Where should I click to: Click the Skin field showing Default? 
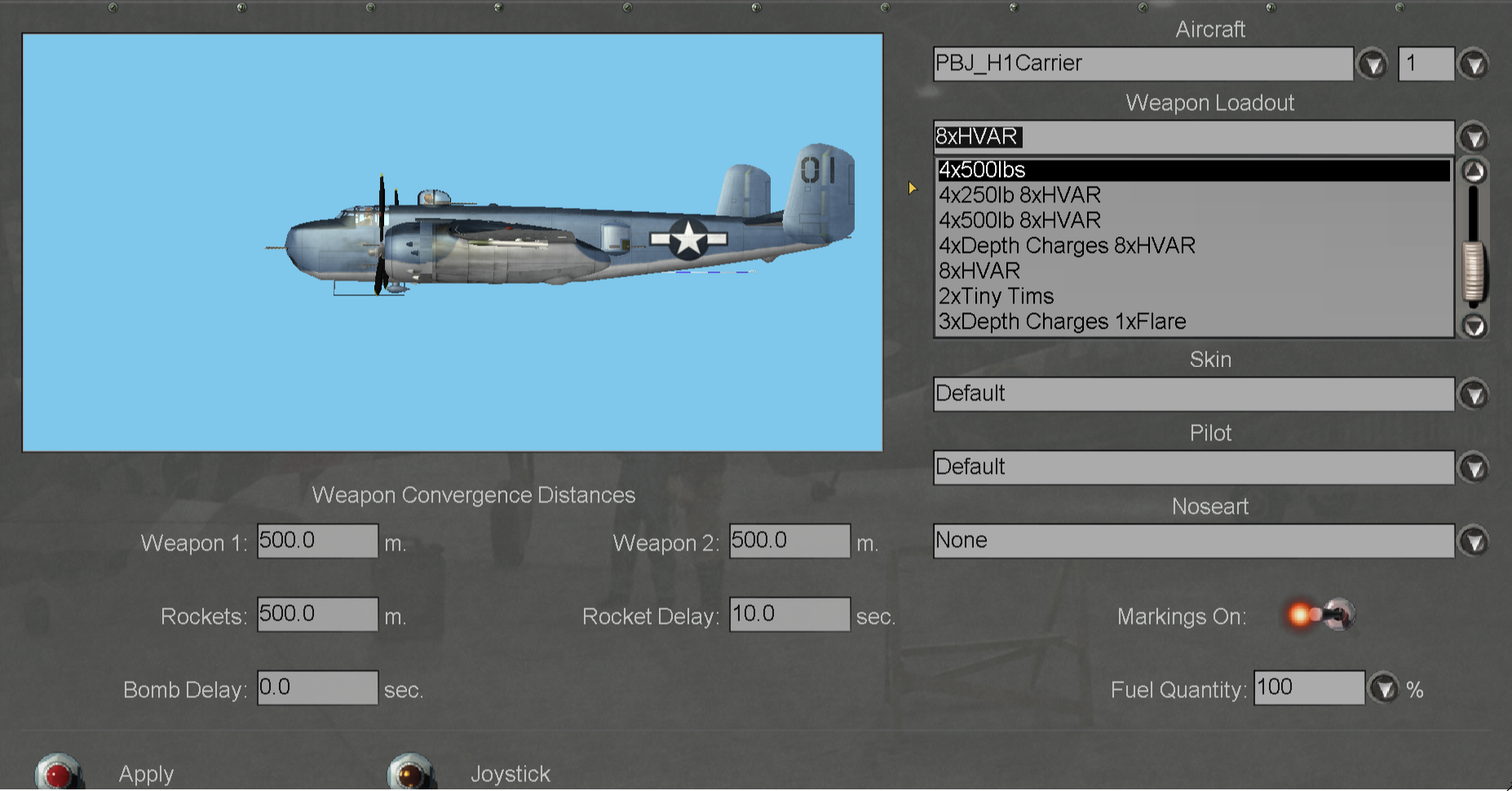point(1194,395)
